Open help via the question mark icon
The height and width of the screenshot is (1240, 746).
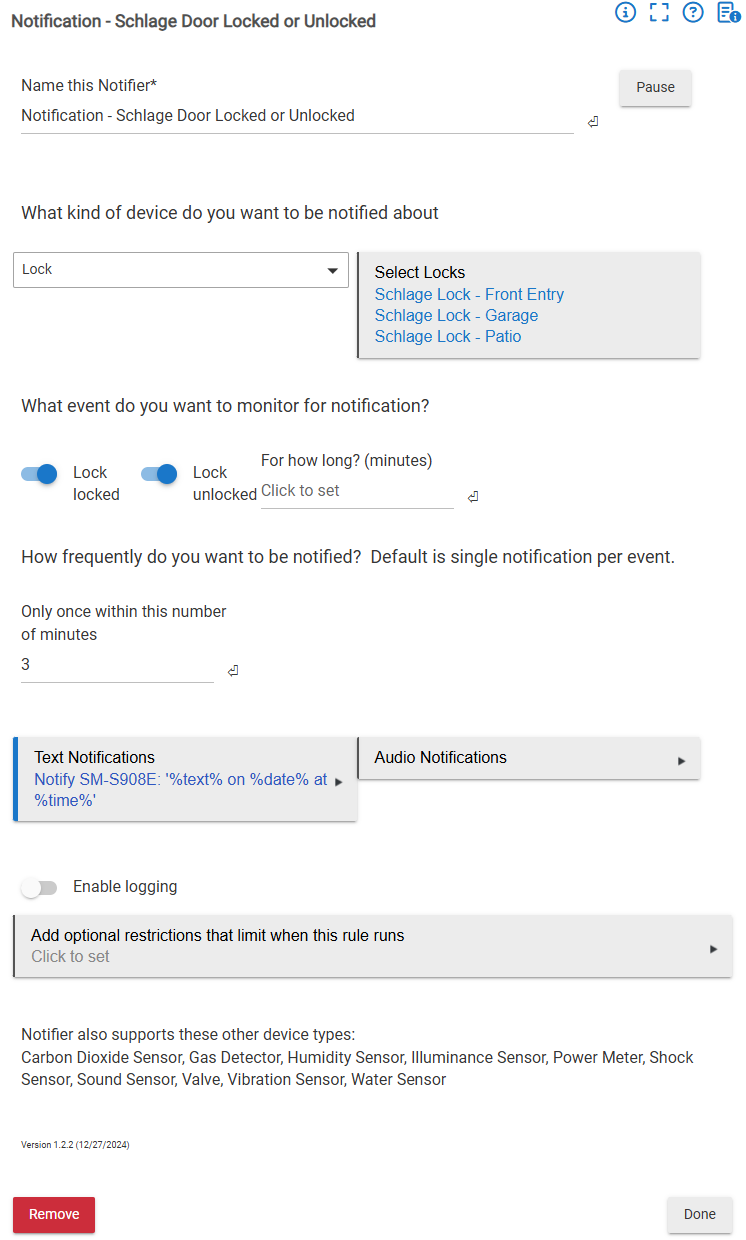[x=693, y=13]
